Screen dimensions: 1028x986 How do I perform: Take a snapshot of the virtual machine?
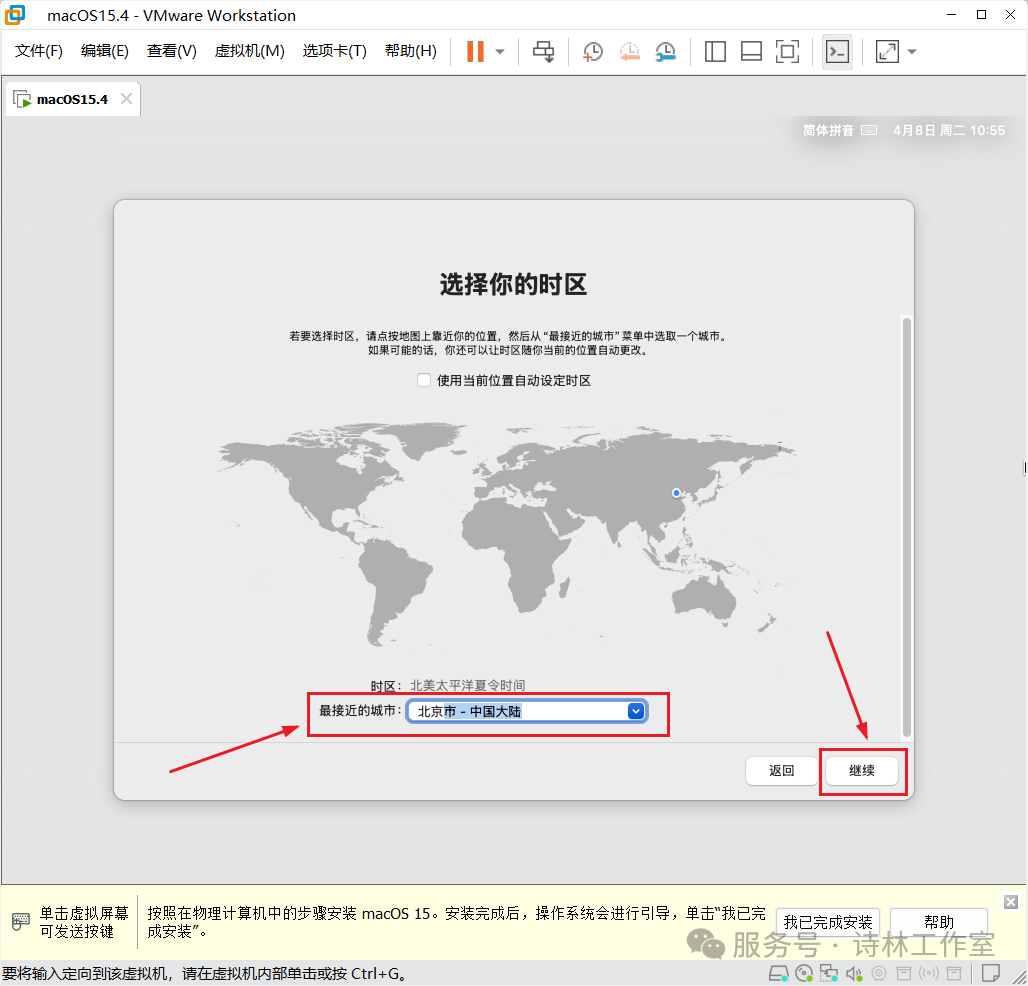pyautogui.click(x=593, y=51)
